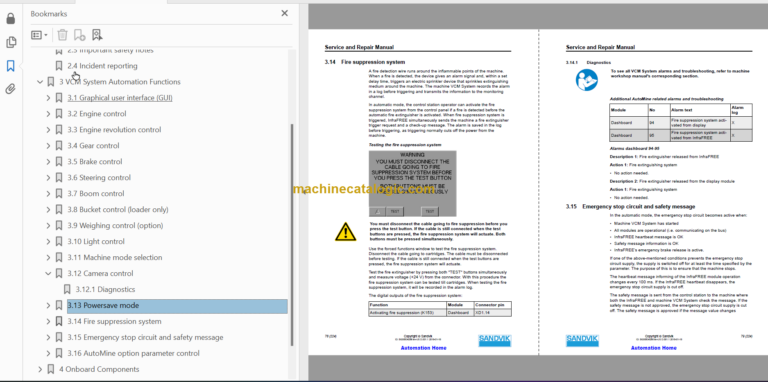Open 3.15 Emergency stop circuit and safety message

145,337
